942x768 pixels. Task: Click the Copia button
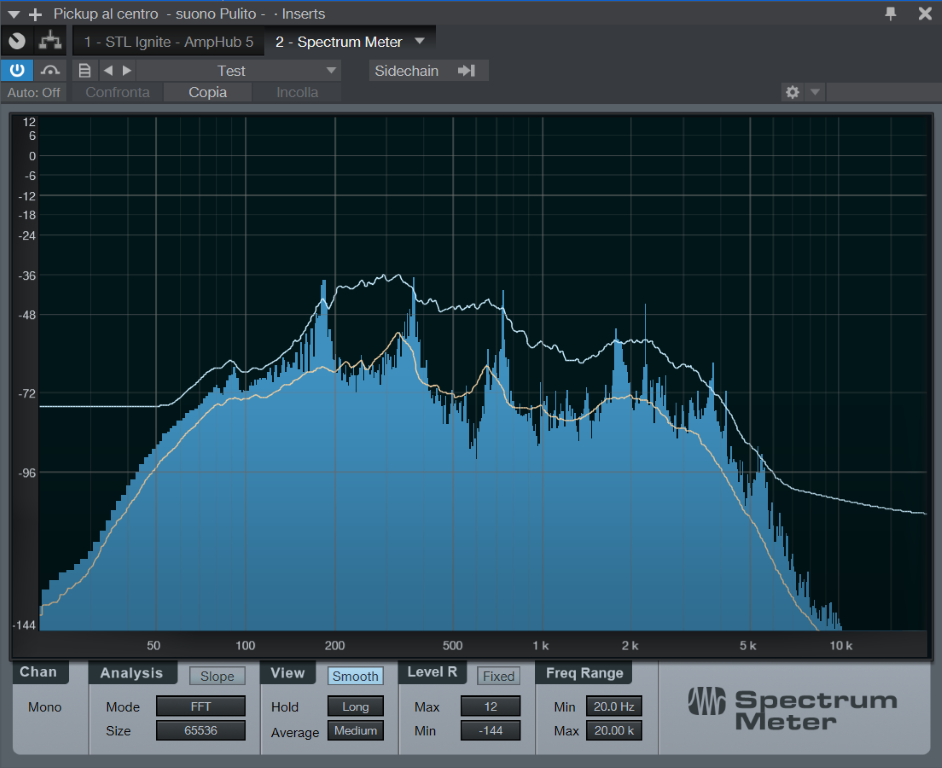click(208, 92)
